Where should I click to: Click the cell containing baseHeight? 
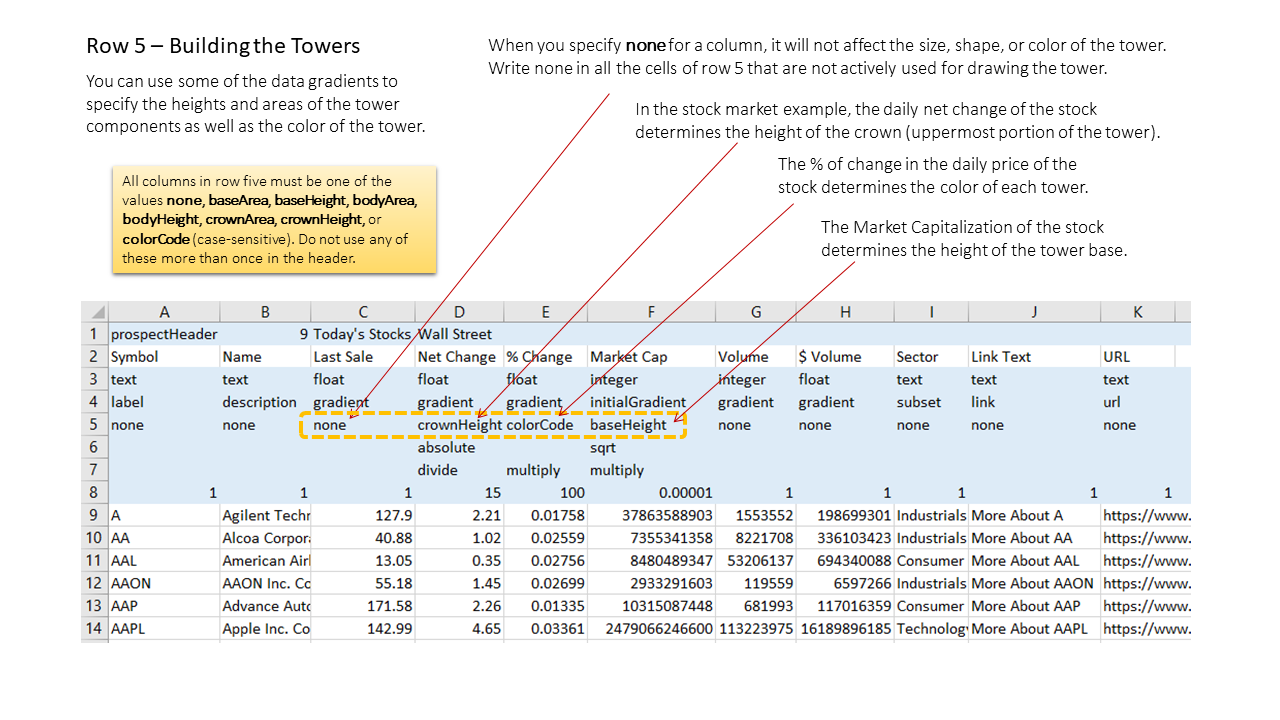tap(651, 425)
